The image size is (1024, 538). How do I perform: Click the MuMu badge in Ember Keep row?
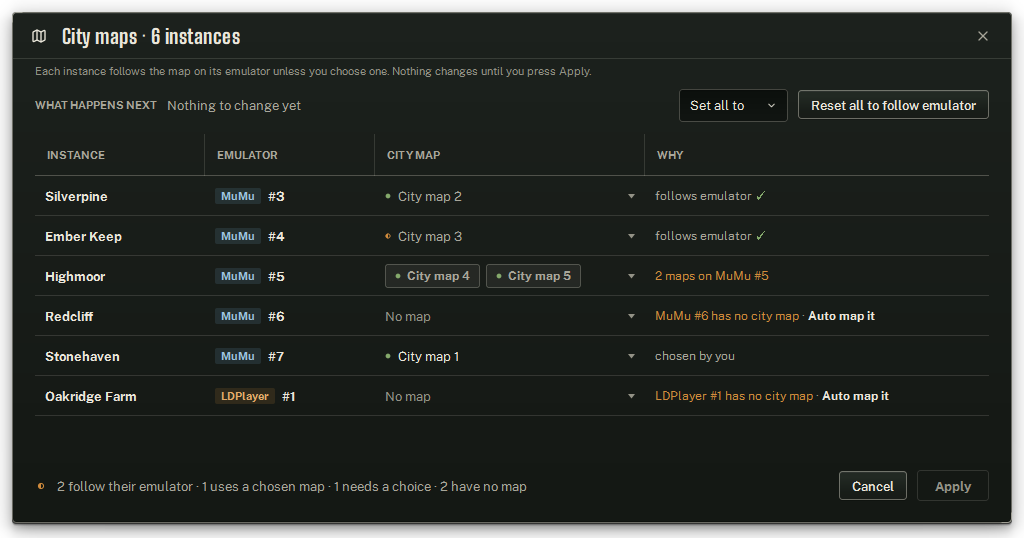(x=238, y=236)
